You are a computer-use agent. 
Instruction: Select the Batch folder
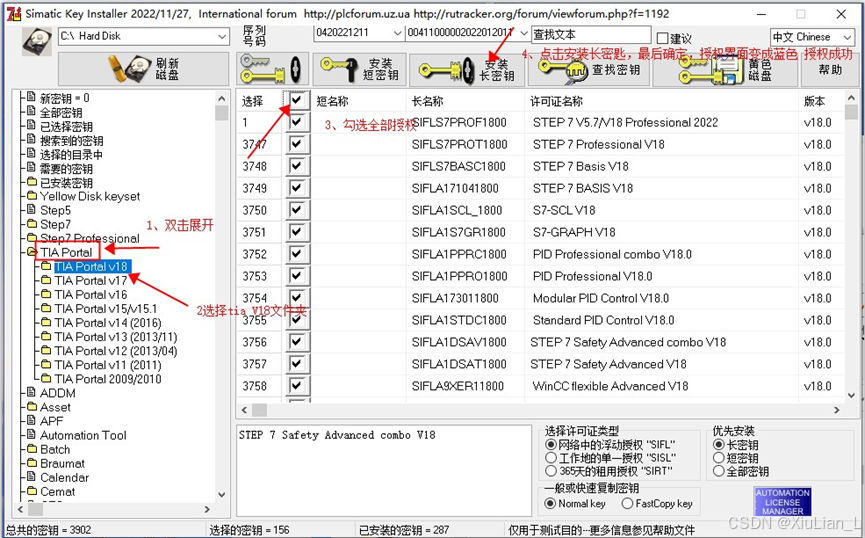(x=55, y=450)
